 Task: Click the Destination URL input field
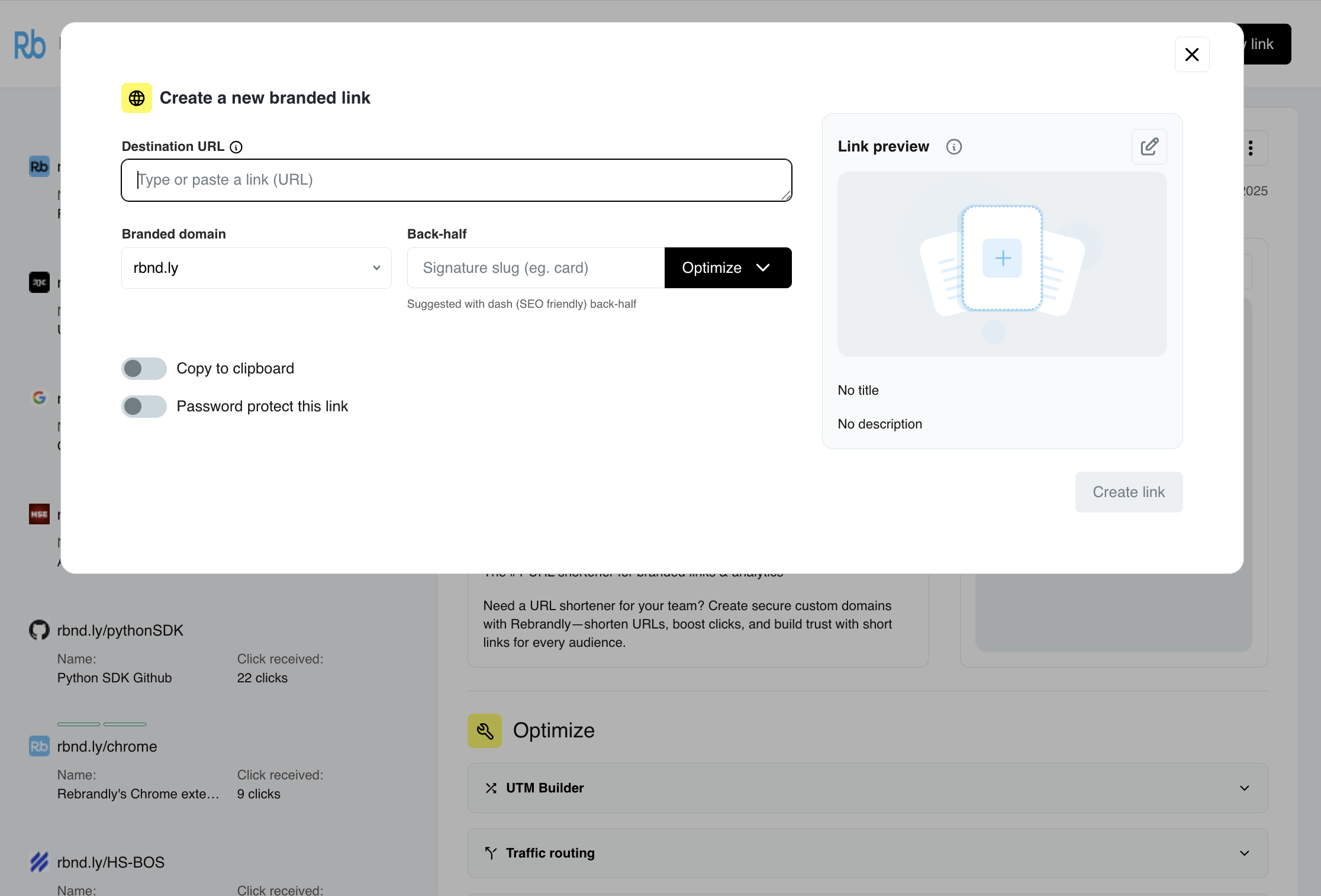pos(456,180)
